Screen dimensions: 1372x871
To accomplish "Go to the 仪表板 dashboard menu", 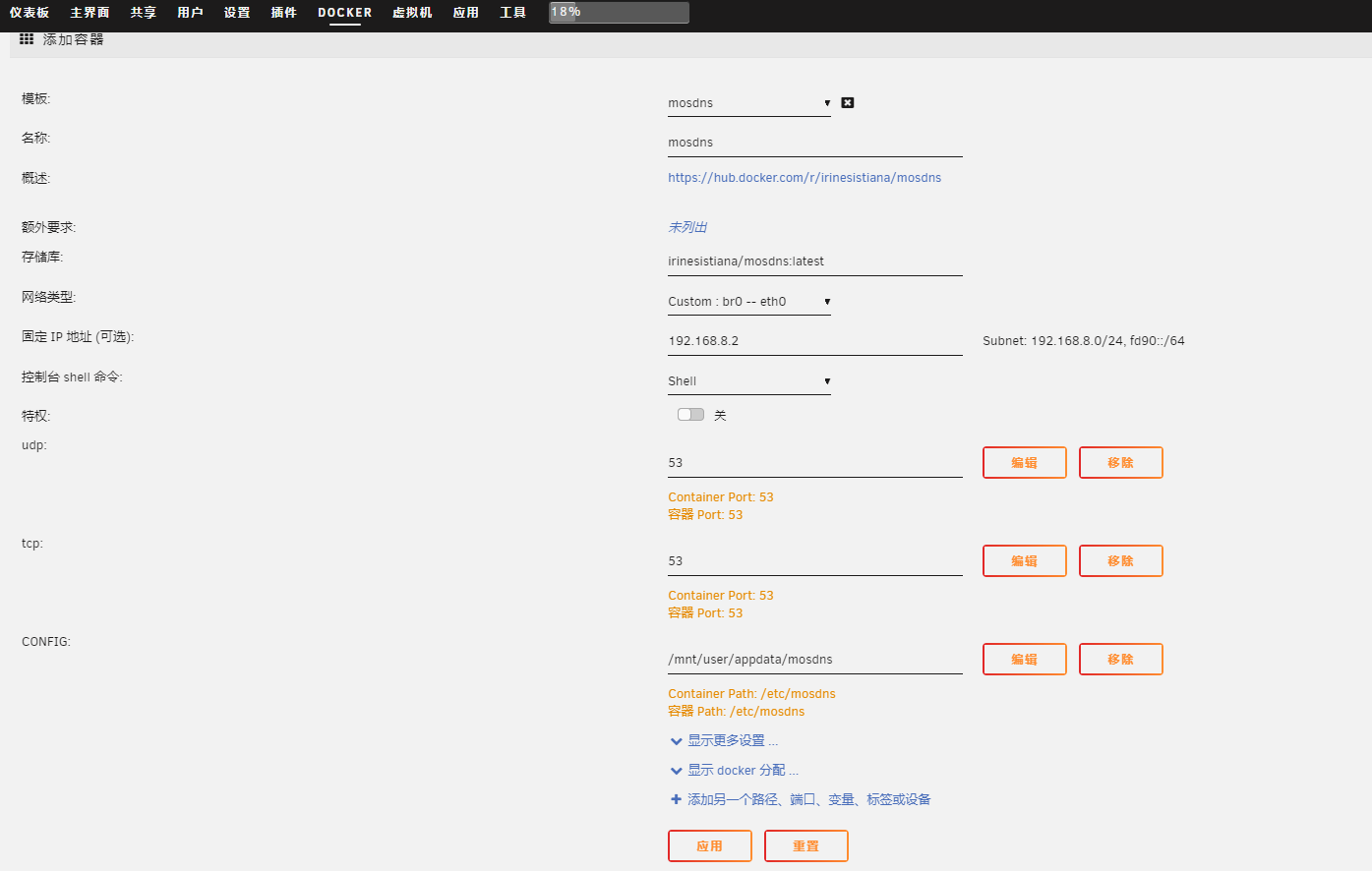I will pyautogui.click(x=30, y=13).
